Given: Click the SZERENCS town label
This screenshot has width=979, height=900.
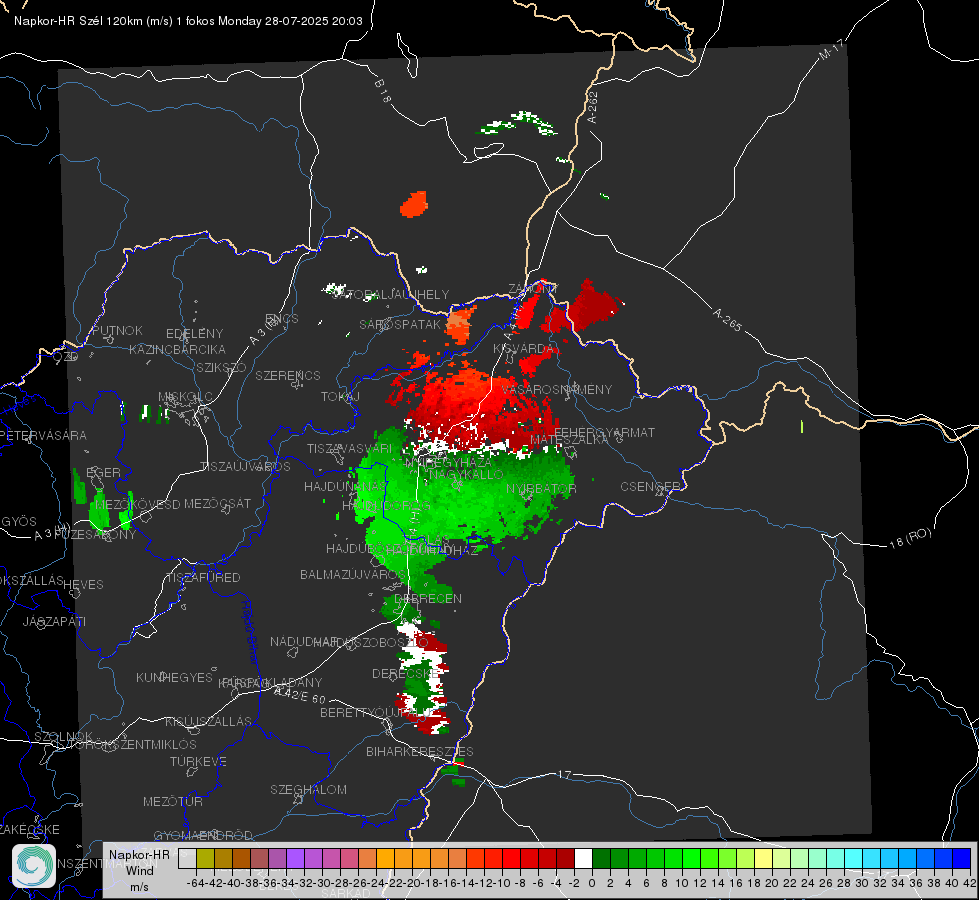Looking at the screenshot, I should tap(288, 375).
